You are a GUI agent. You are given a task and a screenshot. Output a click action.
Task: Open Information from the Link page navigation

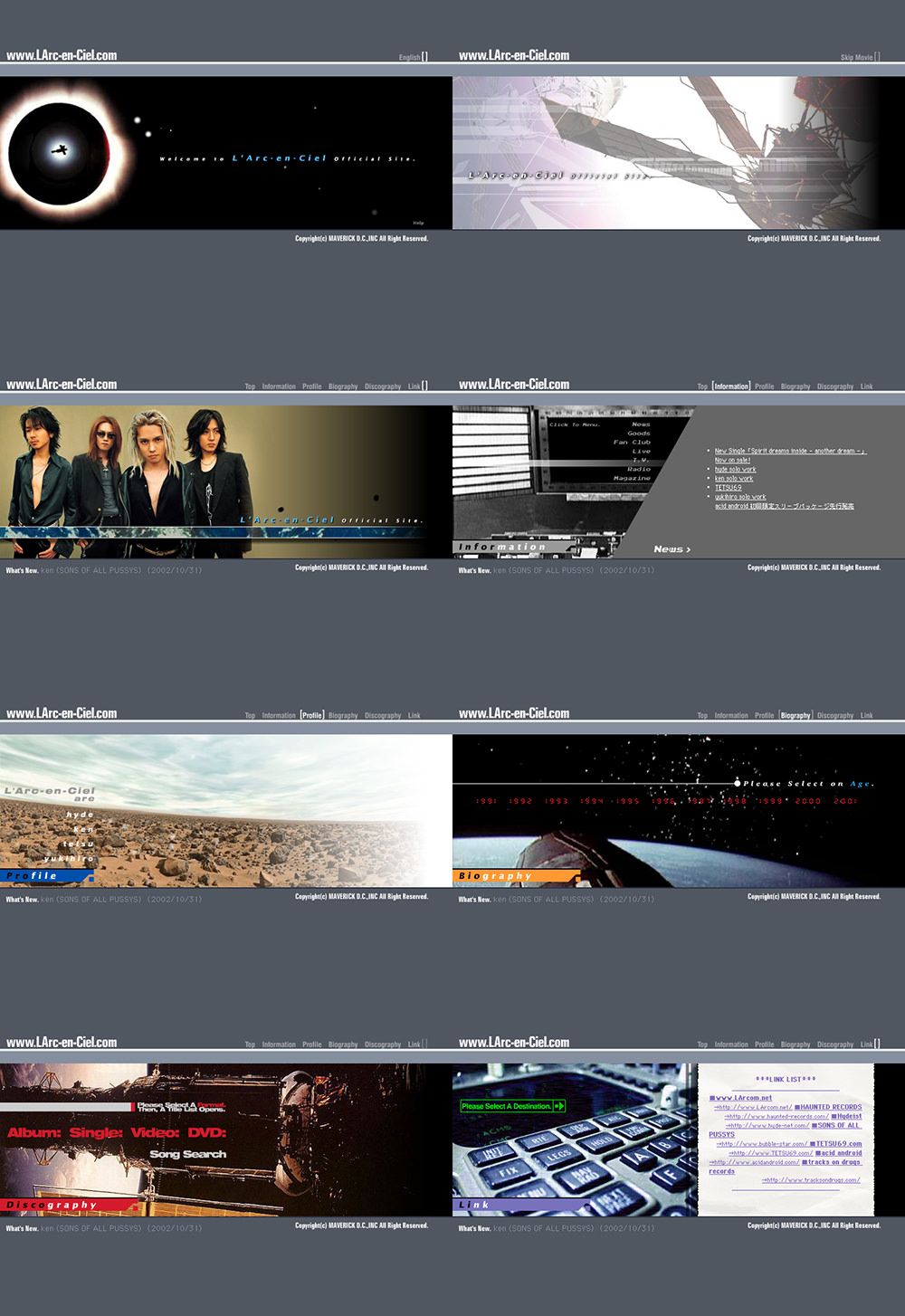coord(731,1044)
